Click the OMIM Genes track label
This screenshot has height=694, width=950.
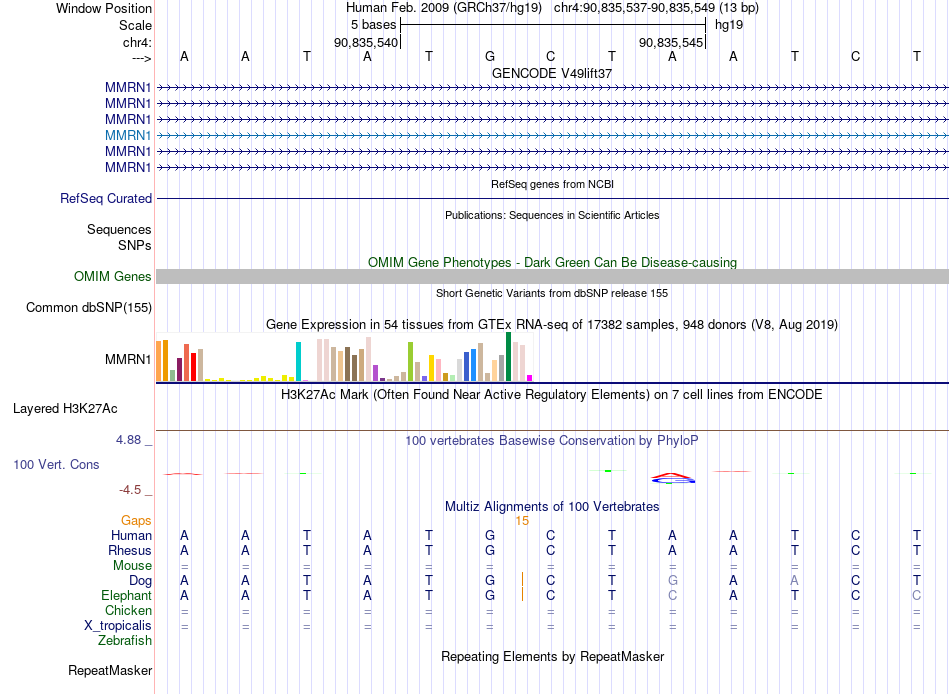pyautogui.click(x=113, y=276)
